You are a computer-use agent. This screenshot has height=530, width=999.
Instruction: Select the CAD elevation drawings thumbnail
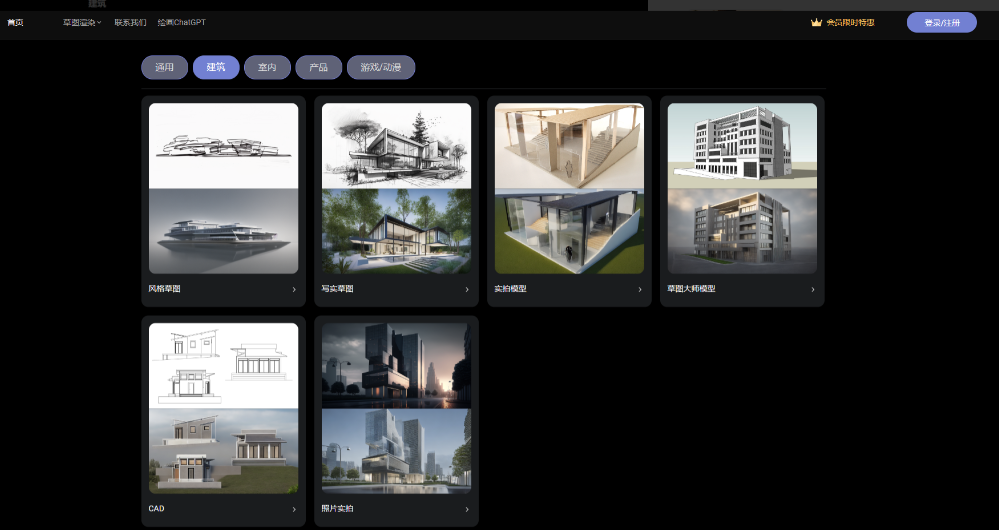click(x=223, y=365)
